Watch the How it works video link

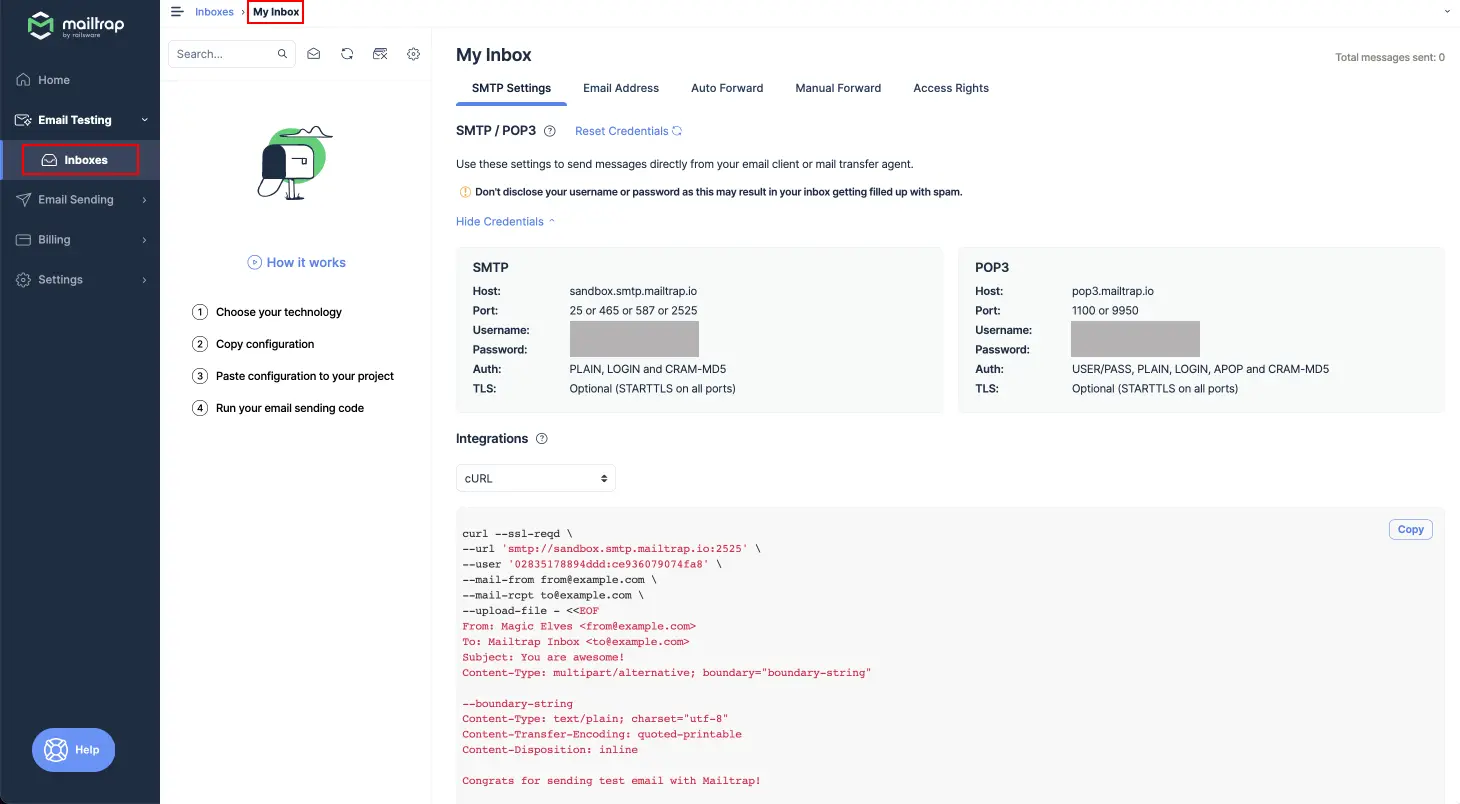[297, 263]
